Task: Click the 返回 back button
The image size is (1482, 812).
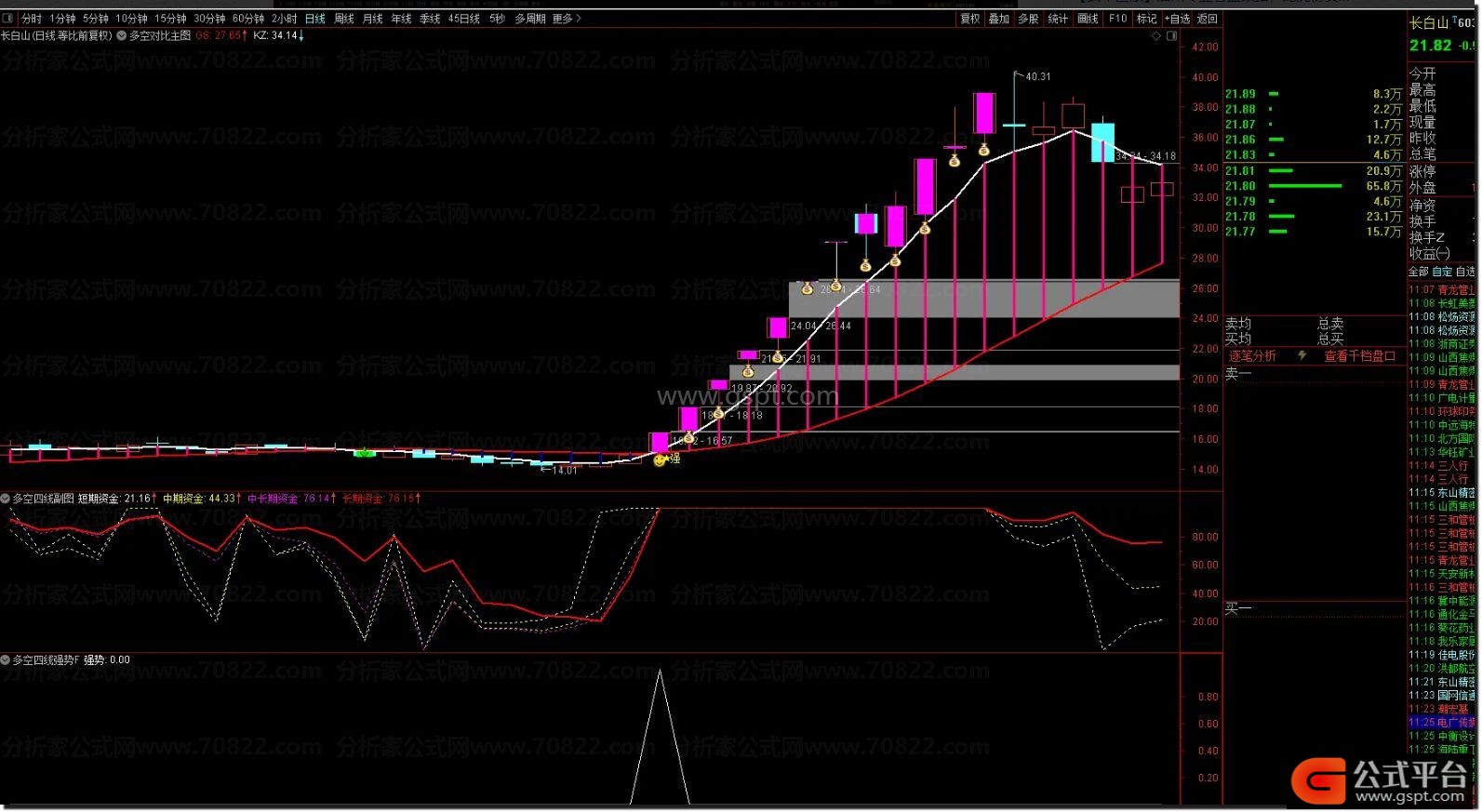Action: pos(1207,19)
